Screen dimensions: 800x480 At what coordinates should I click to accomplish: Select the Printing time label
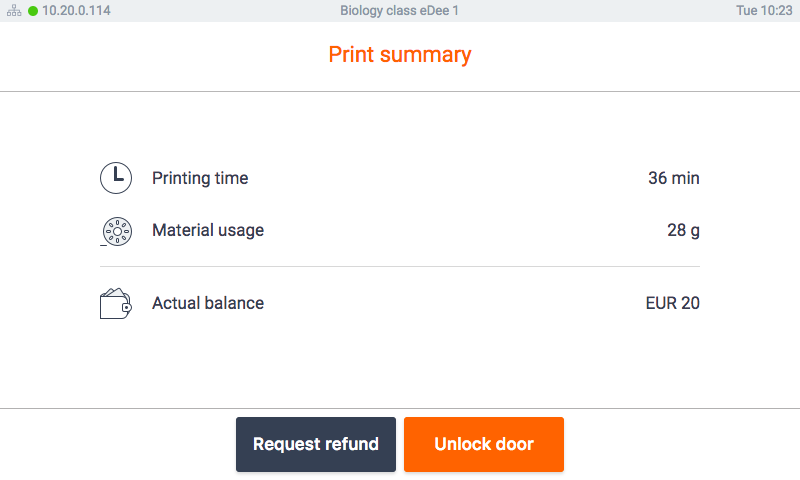pos(200,178)
